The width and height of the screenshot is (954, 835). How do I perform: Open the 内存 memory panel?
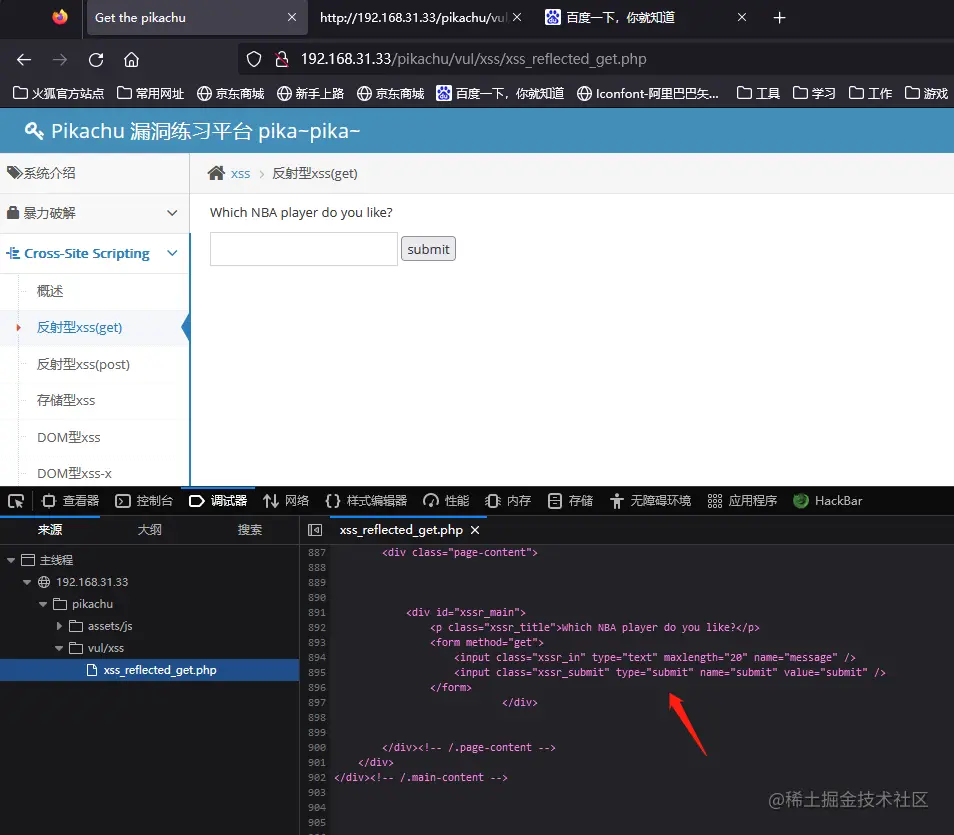click(x=508, y=501)
